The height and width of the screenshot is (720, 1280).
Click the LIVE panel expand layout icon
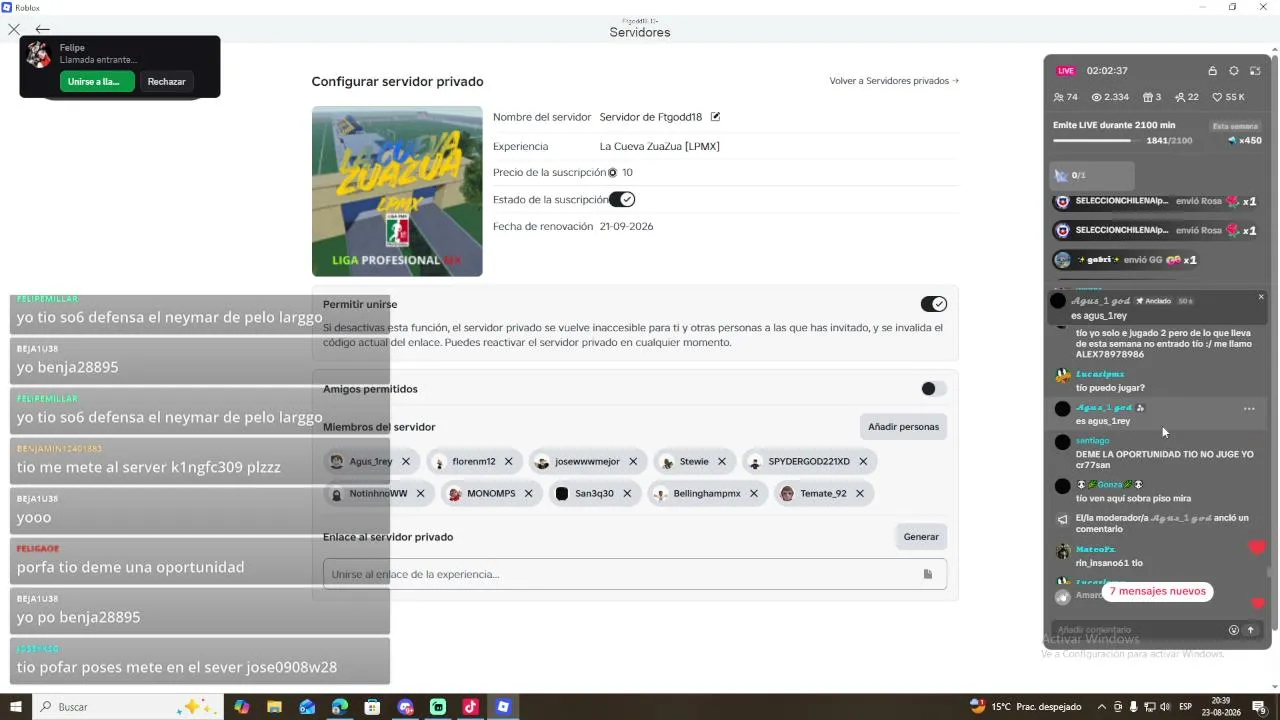1256,71
